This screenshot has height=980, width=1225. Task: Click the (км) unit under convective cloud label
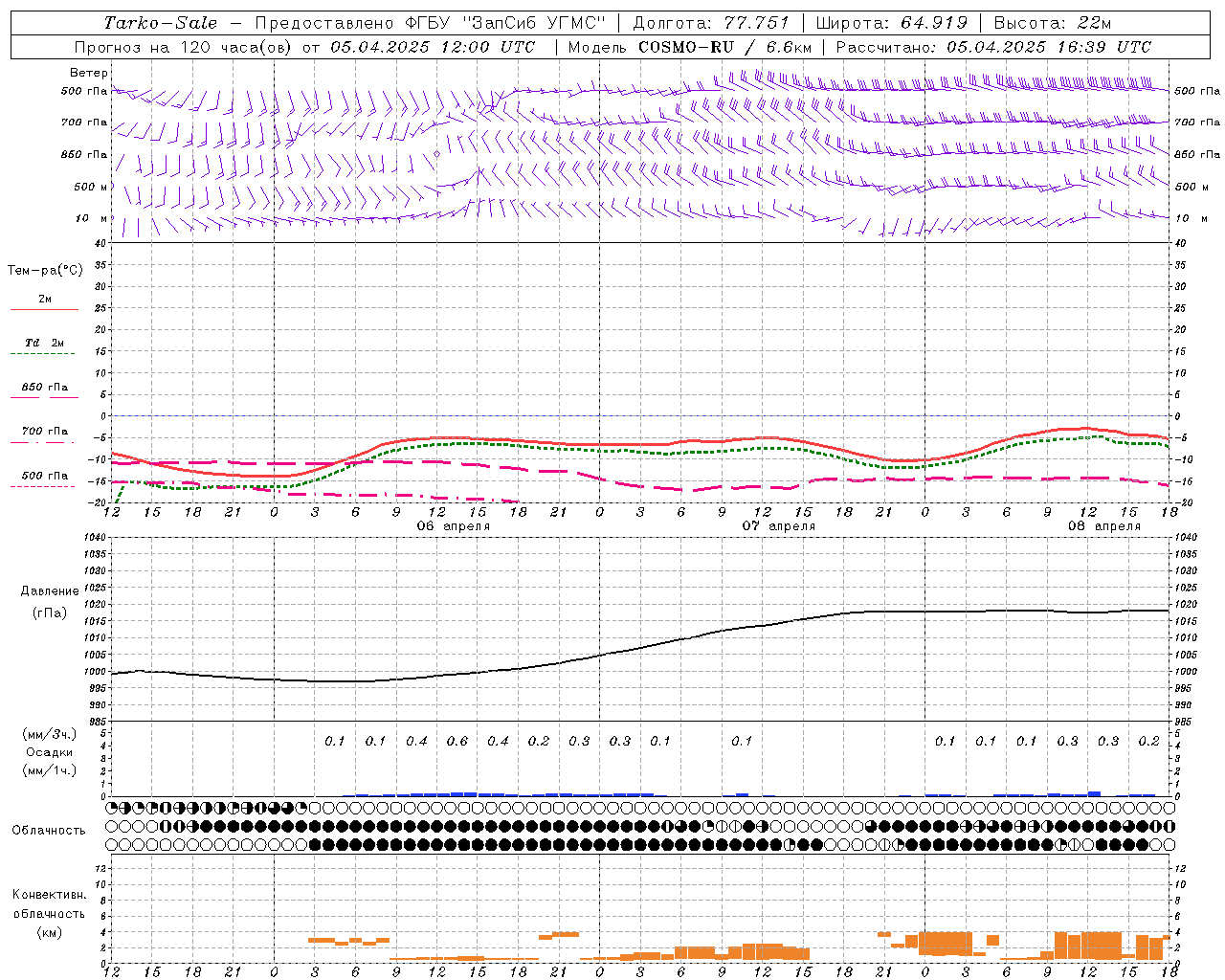click(50, 932)
